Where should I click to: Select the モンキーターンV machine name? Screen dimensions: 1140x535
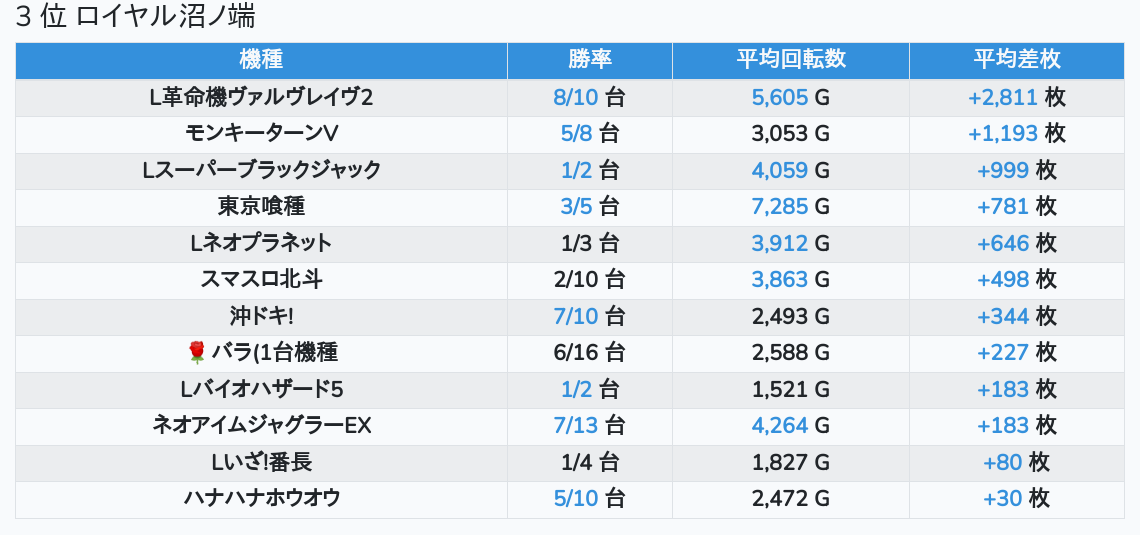[x=261, y=133]
